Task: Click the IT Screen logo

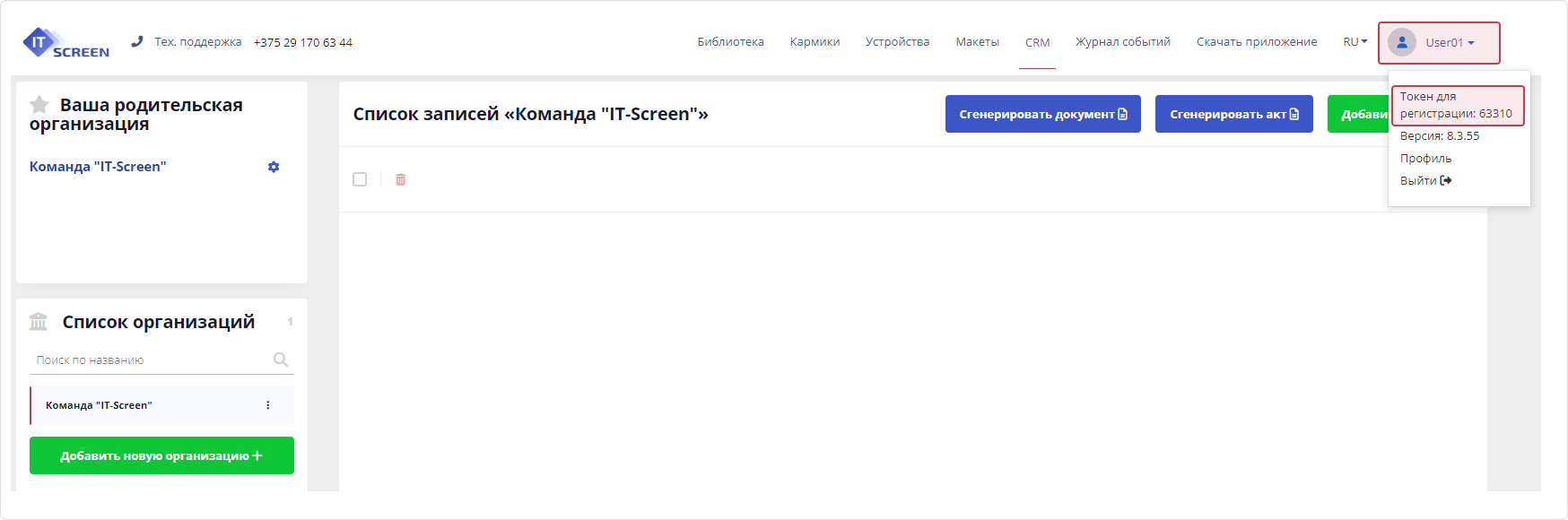Action: click(65, 43)
